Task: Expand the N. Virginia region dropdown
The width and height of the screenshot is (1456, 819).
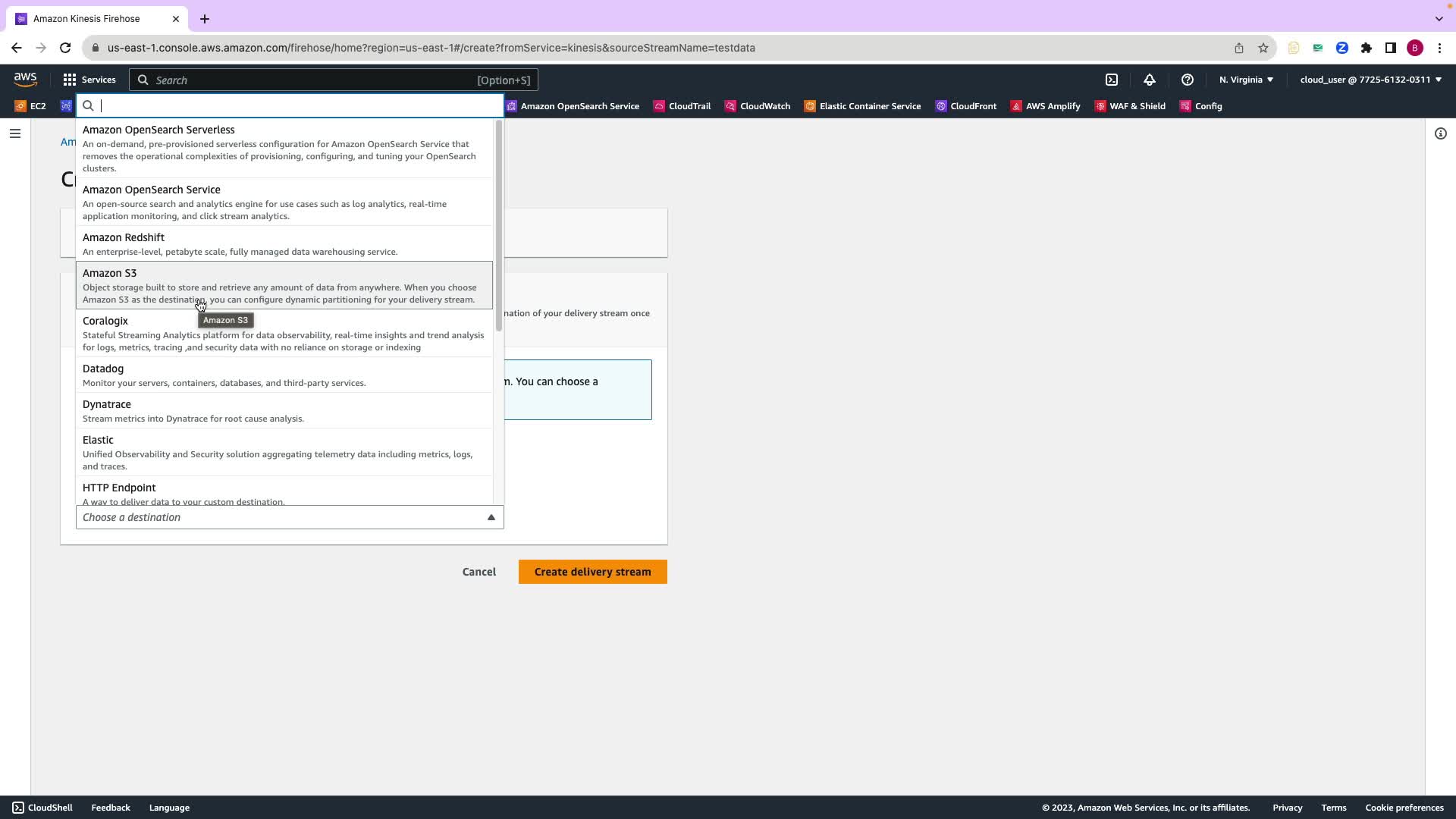Action: click(x=1246, y=80)
